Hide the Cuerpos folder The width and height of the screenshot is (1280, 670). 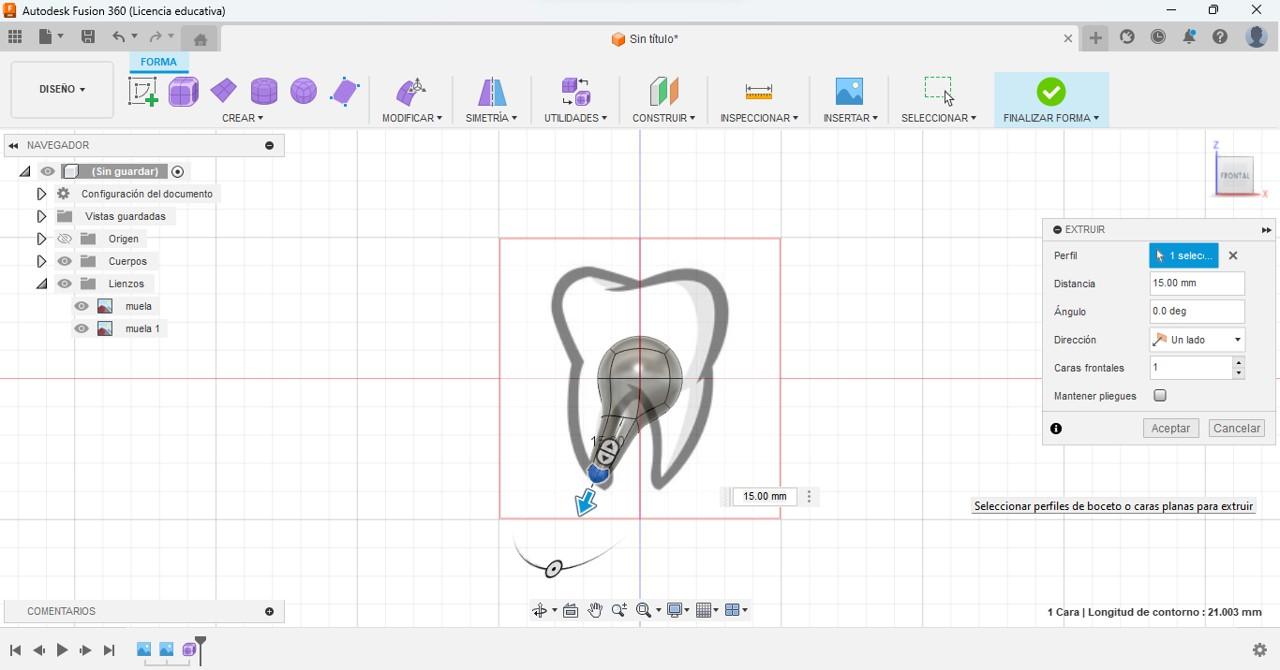(65, 261)
